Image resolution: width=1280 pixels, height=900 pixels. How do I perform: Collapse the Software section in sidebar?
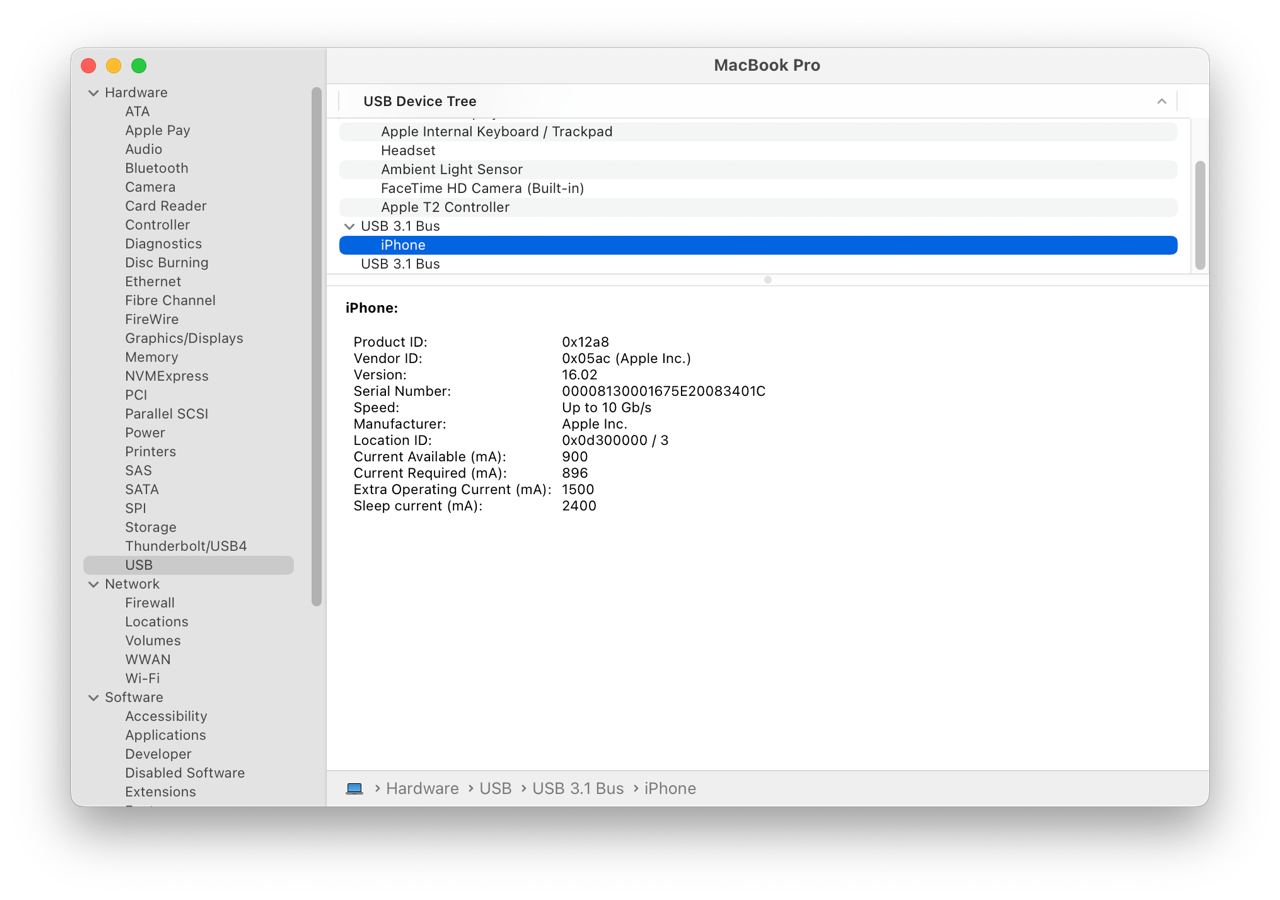pyautogui.click(x=94, y=698)
